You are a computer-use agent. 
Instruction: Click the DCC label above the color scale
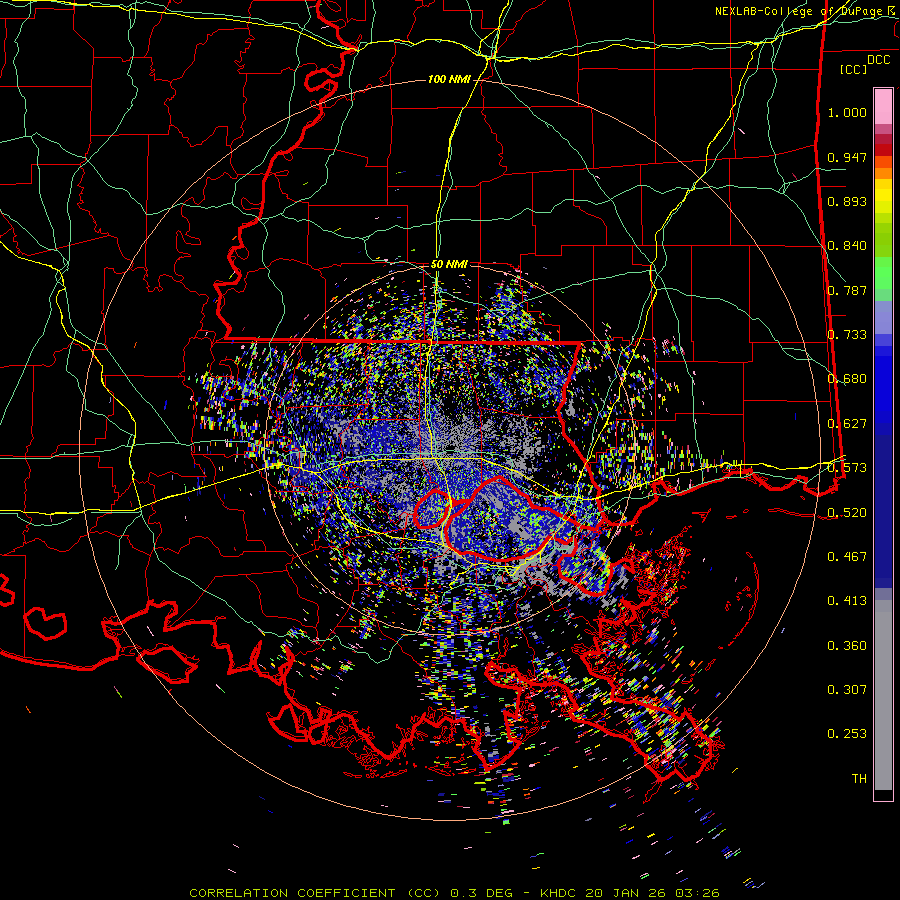coord(878,60)
